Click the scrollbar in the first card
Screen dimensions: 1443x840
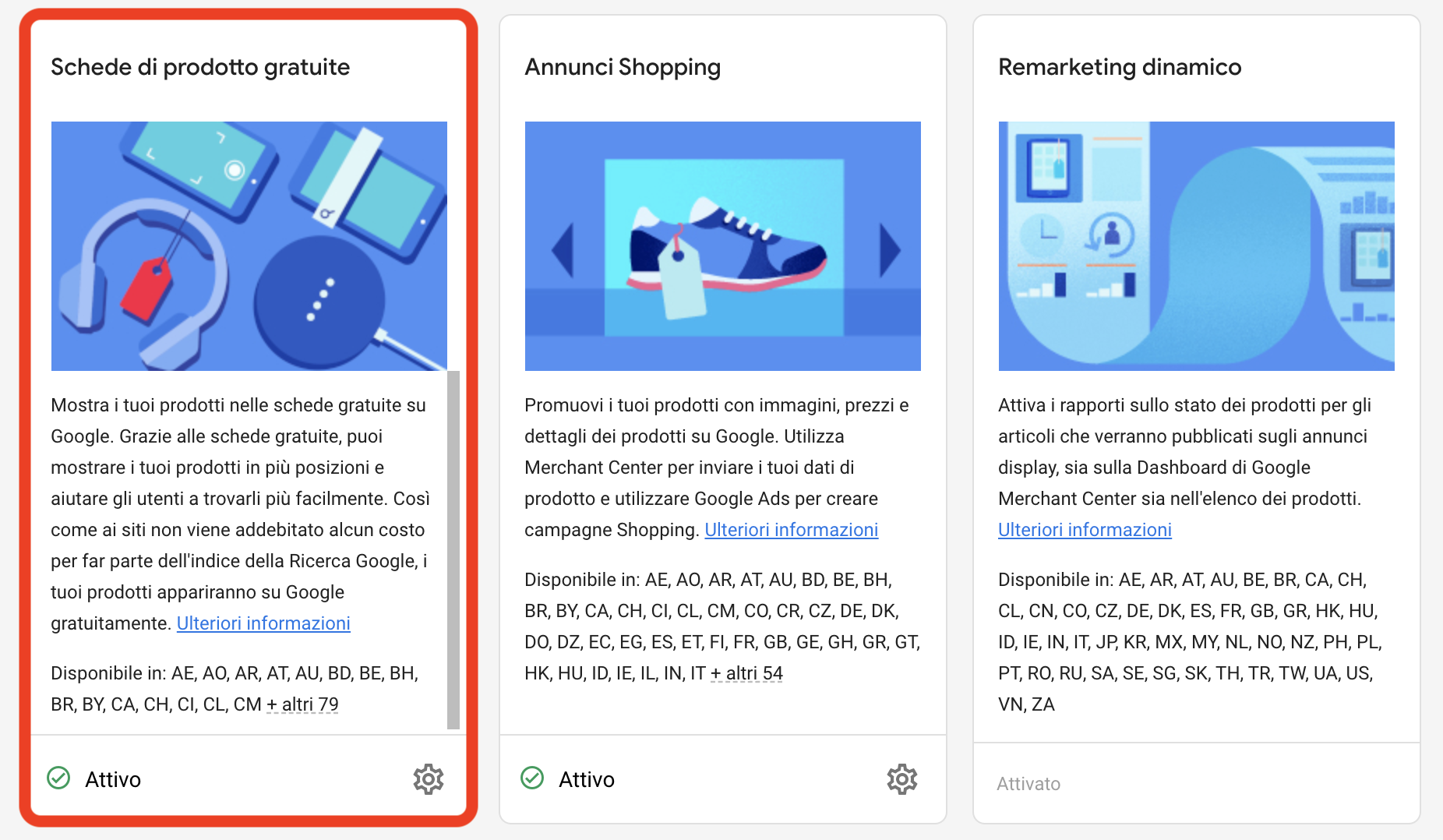(456, 545)
